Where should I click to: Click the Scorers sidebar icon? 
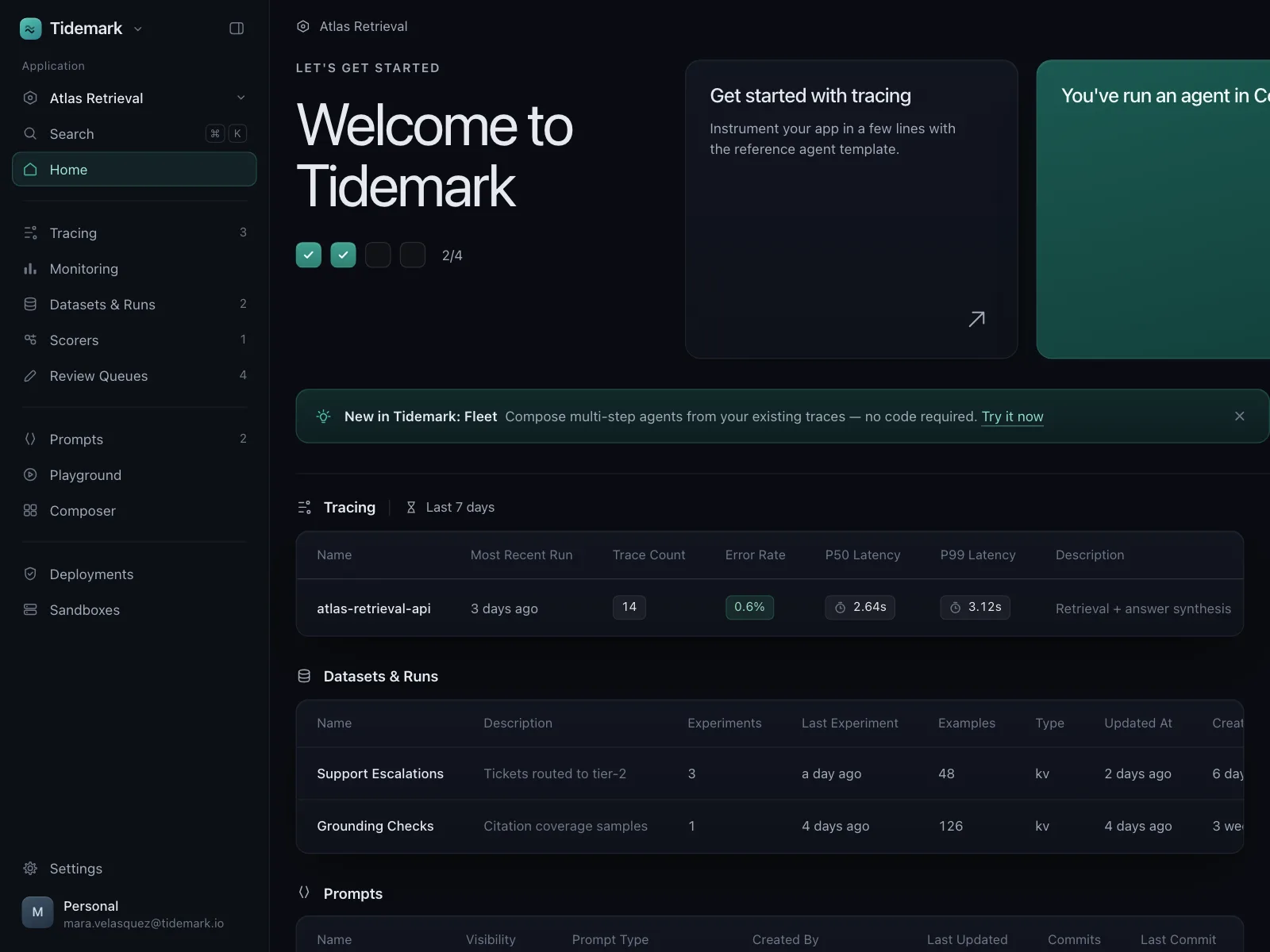pyautogui.click(x=30, y=340)
